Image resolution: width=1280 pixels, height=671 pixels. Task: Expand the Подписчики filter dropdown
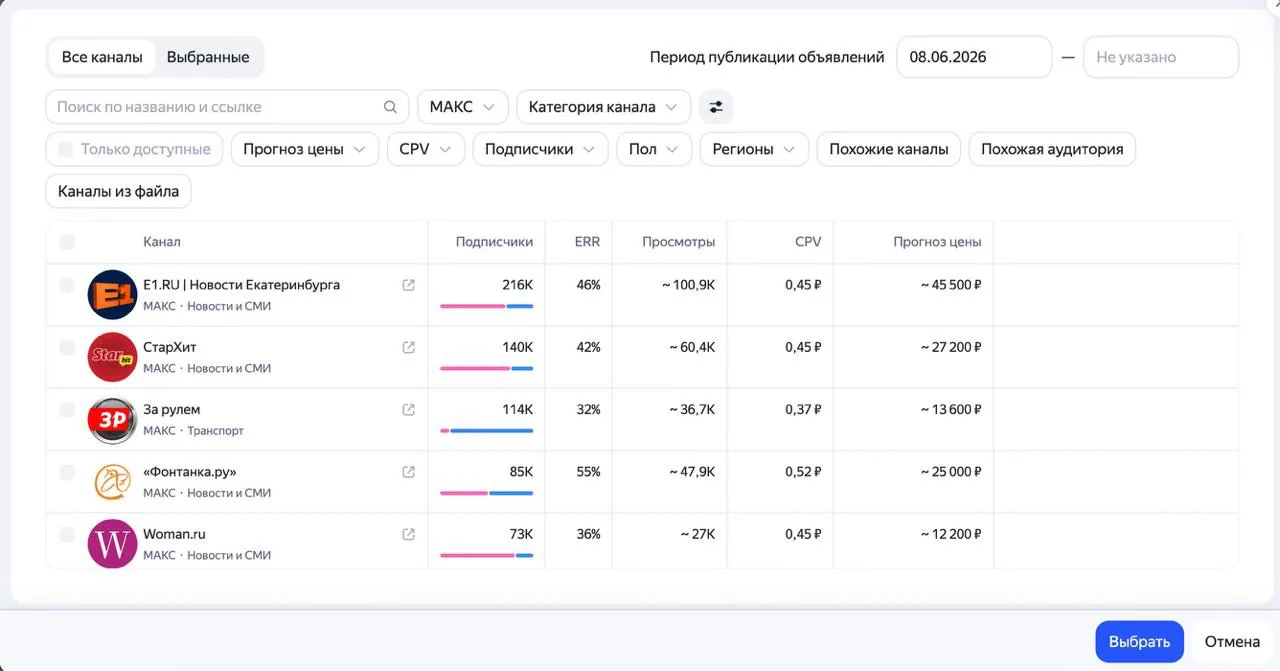click(541, 149)
